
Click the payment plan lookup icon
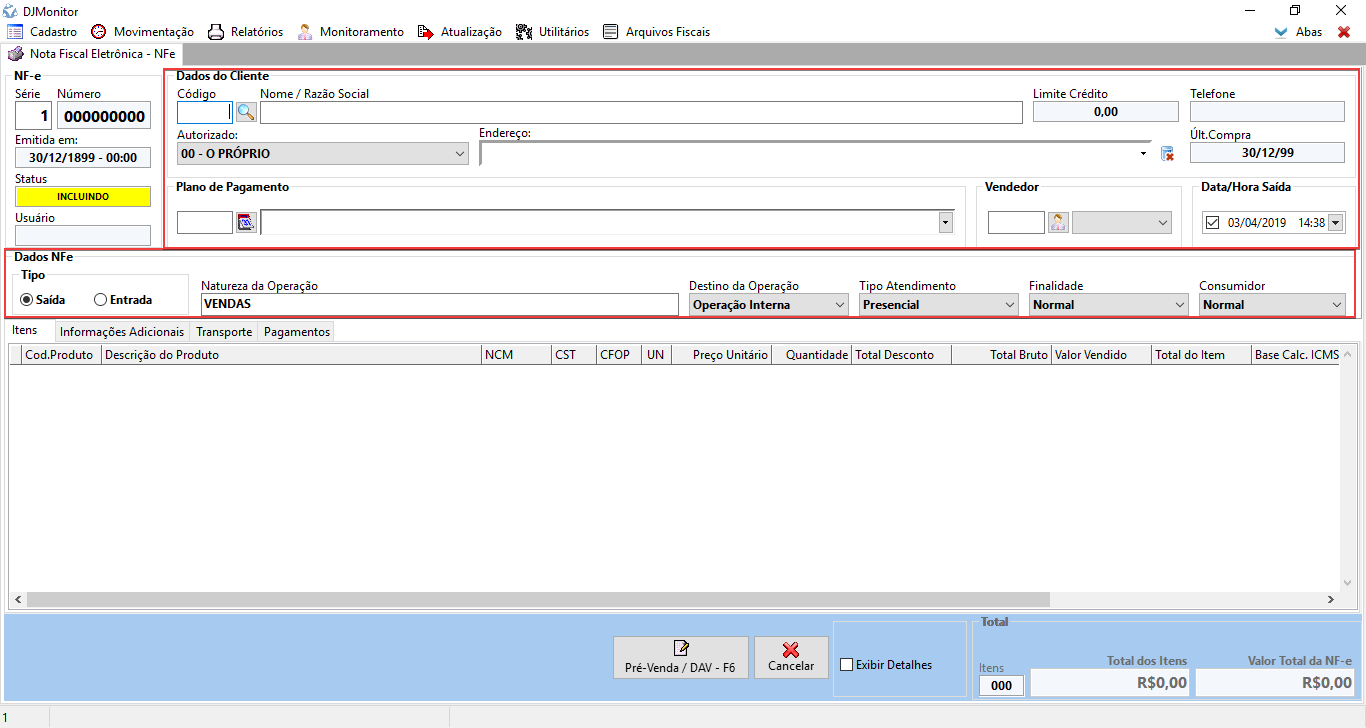click(246, 222)
